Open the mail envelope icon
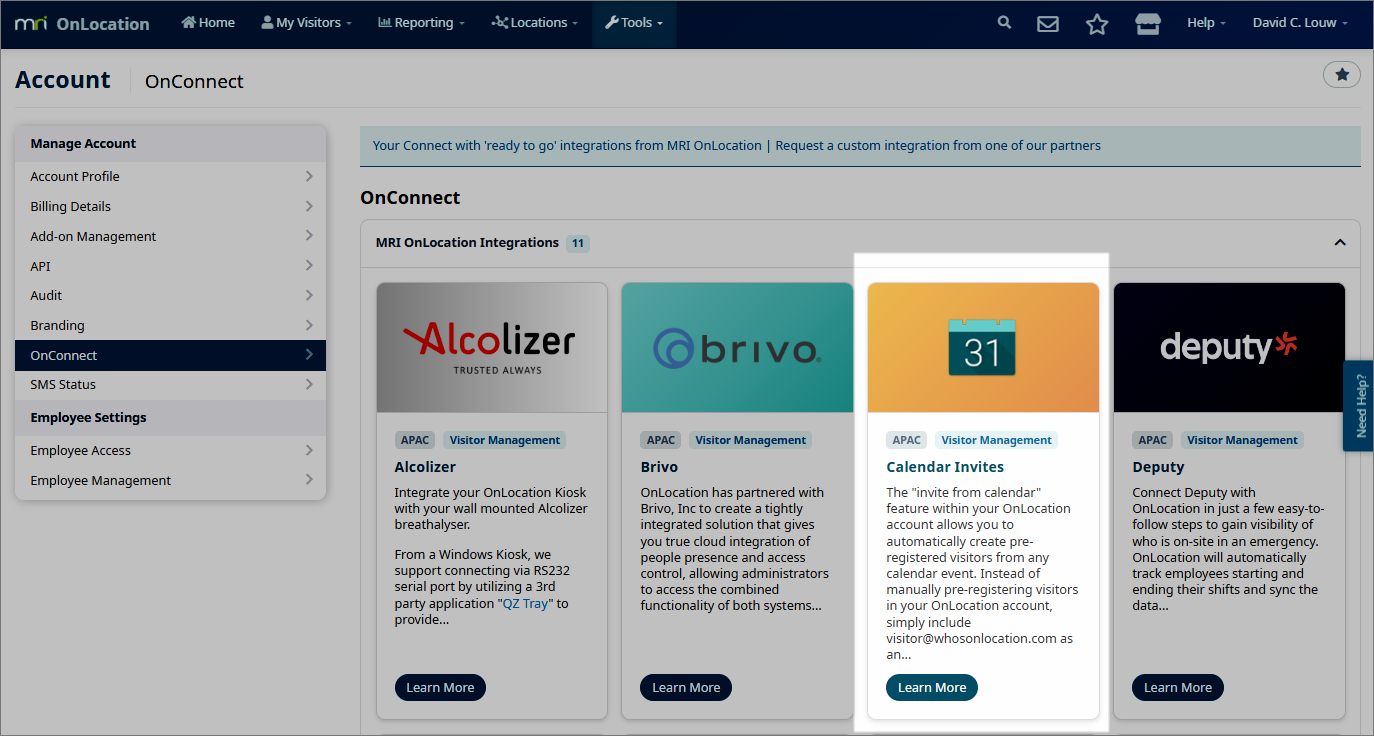 point(1047,24)
